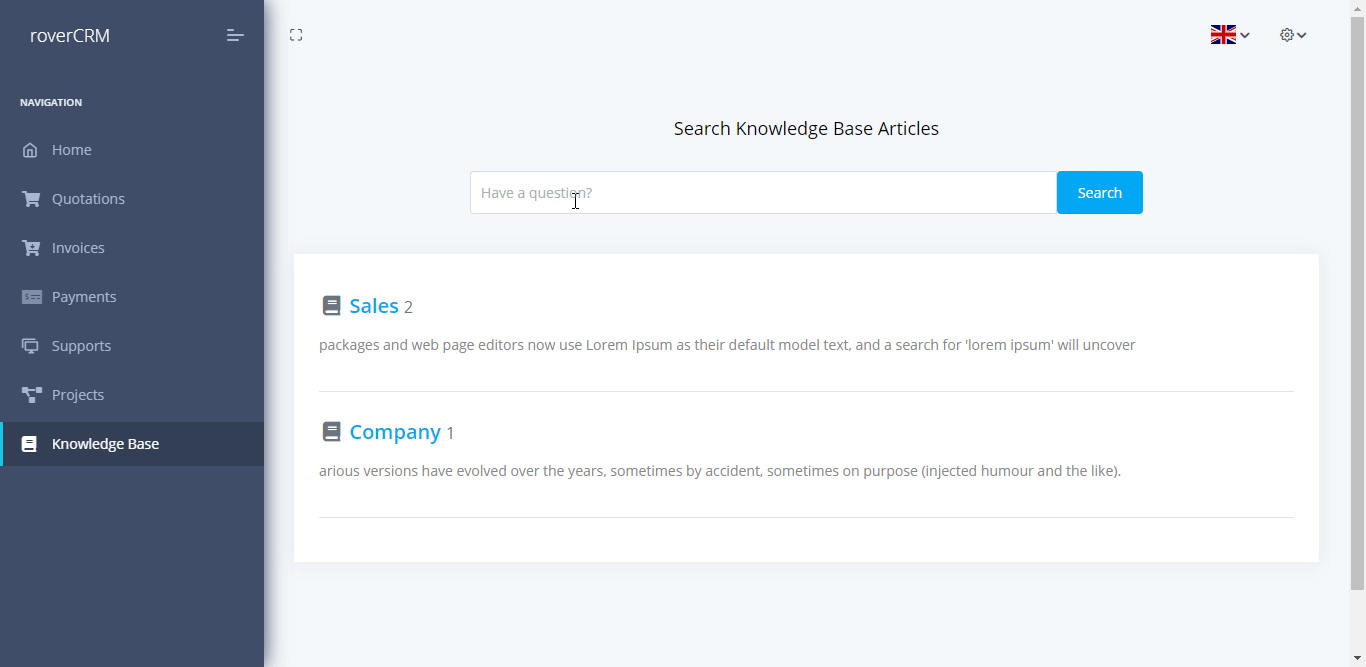The width and height of the screenshot is (1366, 667).
Task: Expand the settings gear dropdown
Action: [x=1293, y=35]
